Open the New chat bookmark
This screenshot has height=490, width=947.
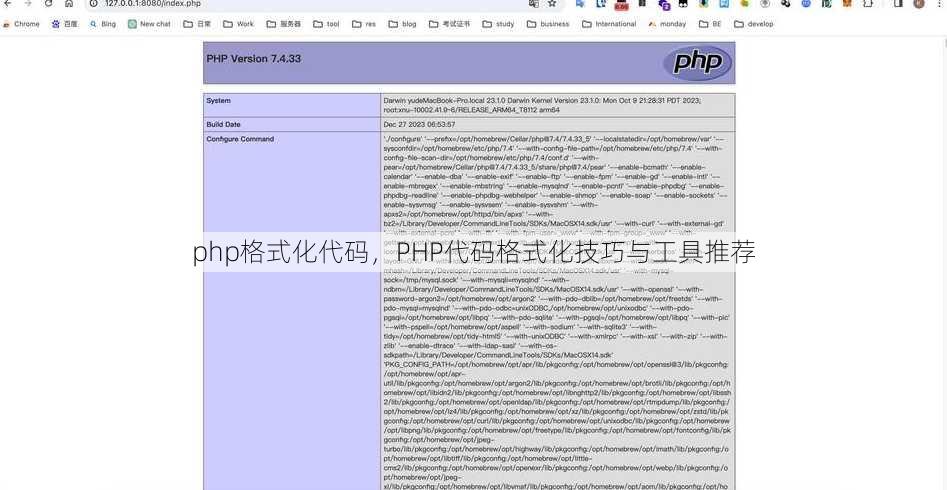click(149, 24)
